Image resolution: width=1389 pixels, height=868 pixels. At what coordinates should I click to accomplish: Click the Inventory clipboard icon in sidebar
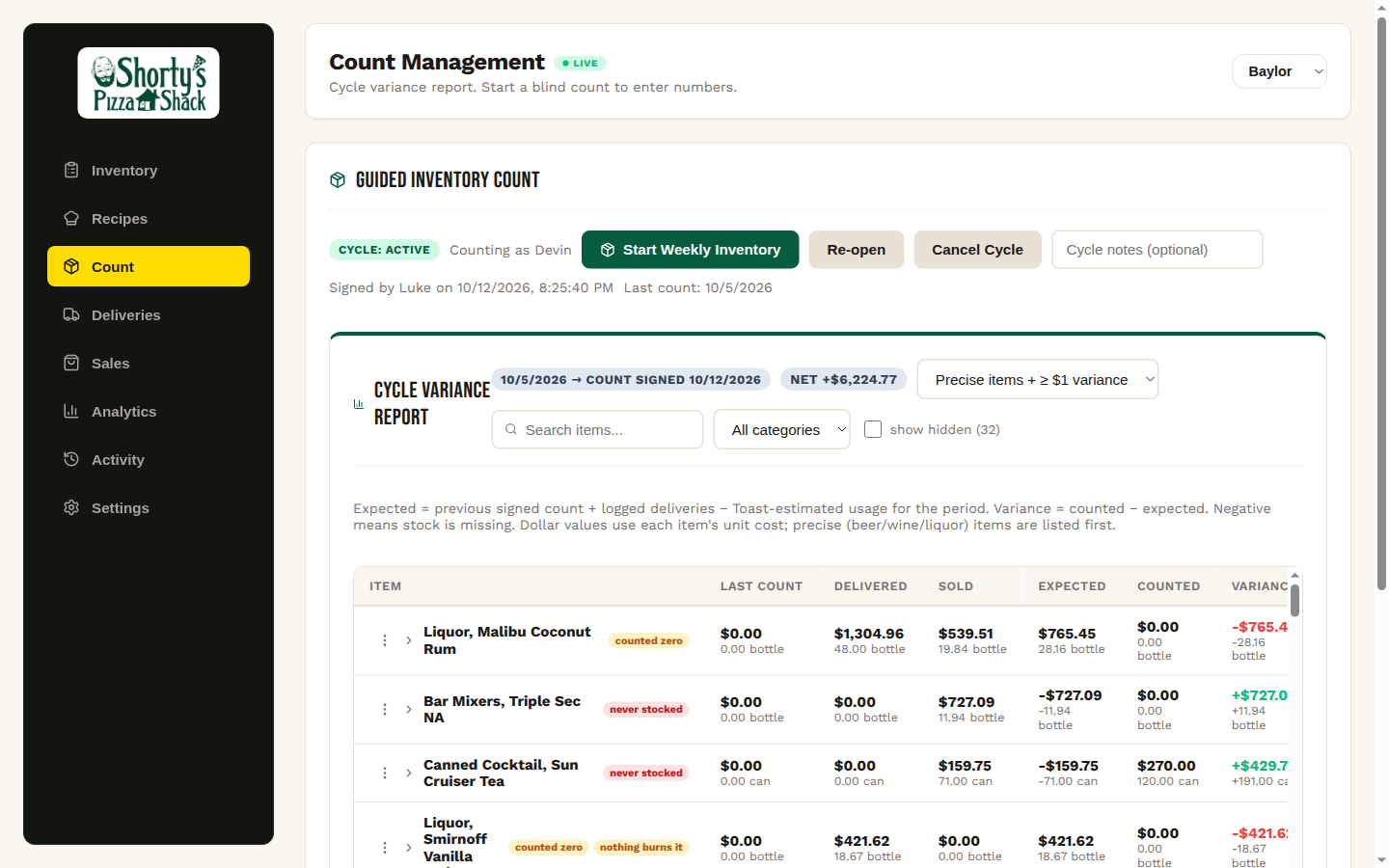coord(71,170)
